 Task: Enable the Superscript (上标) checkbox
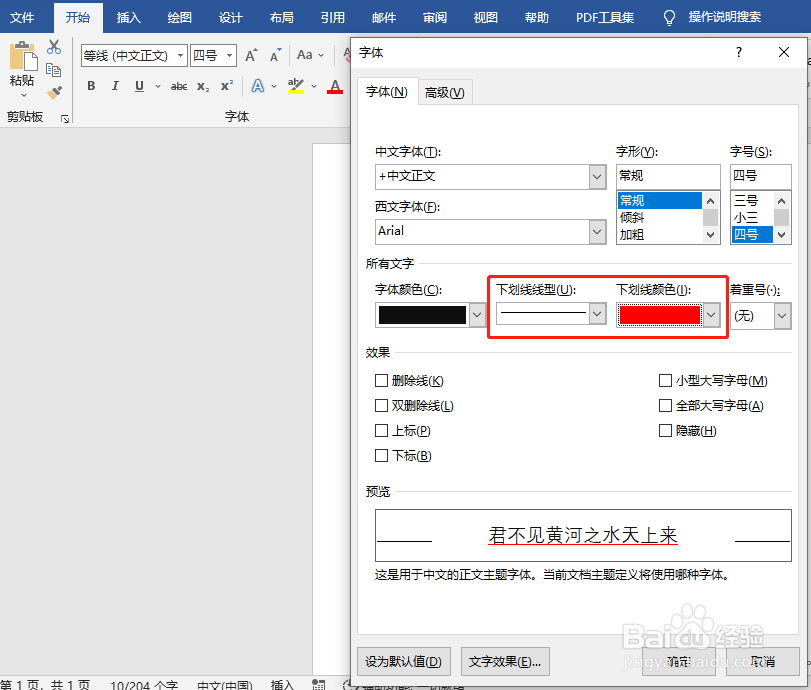coord(381,430)
